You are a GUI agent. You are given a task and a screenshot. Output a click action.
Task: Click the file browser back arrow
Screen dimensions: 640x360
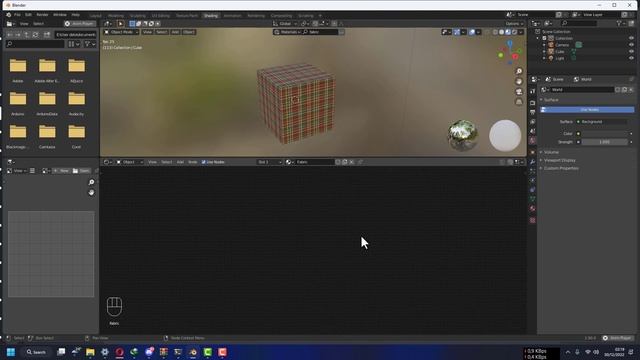pos(10,35)
